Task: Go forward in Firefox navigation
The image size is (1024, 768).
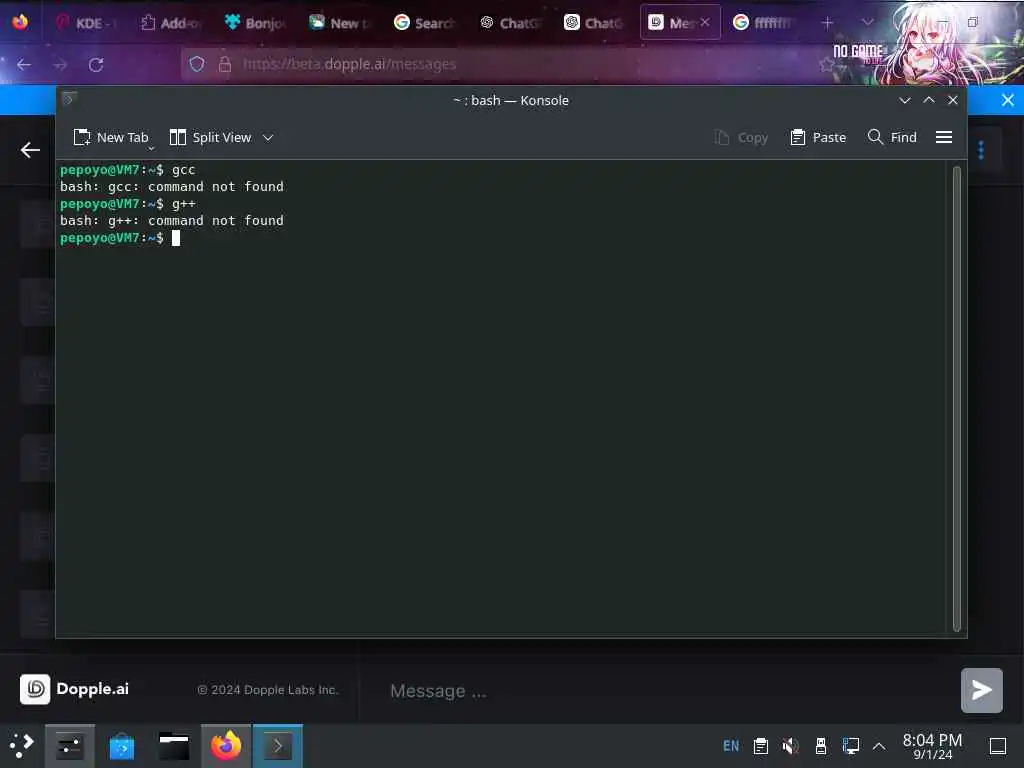Action: pyautogui.click(x=60, y=65)
